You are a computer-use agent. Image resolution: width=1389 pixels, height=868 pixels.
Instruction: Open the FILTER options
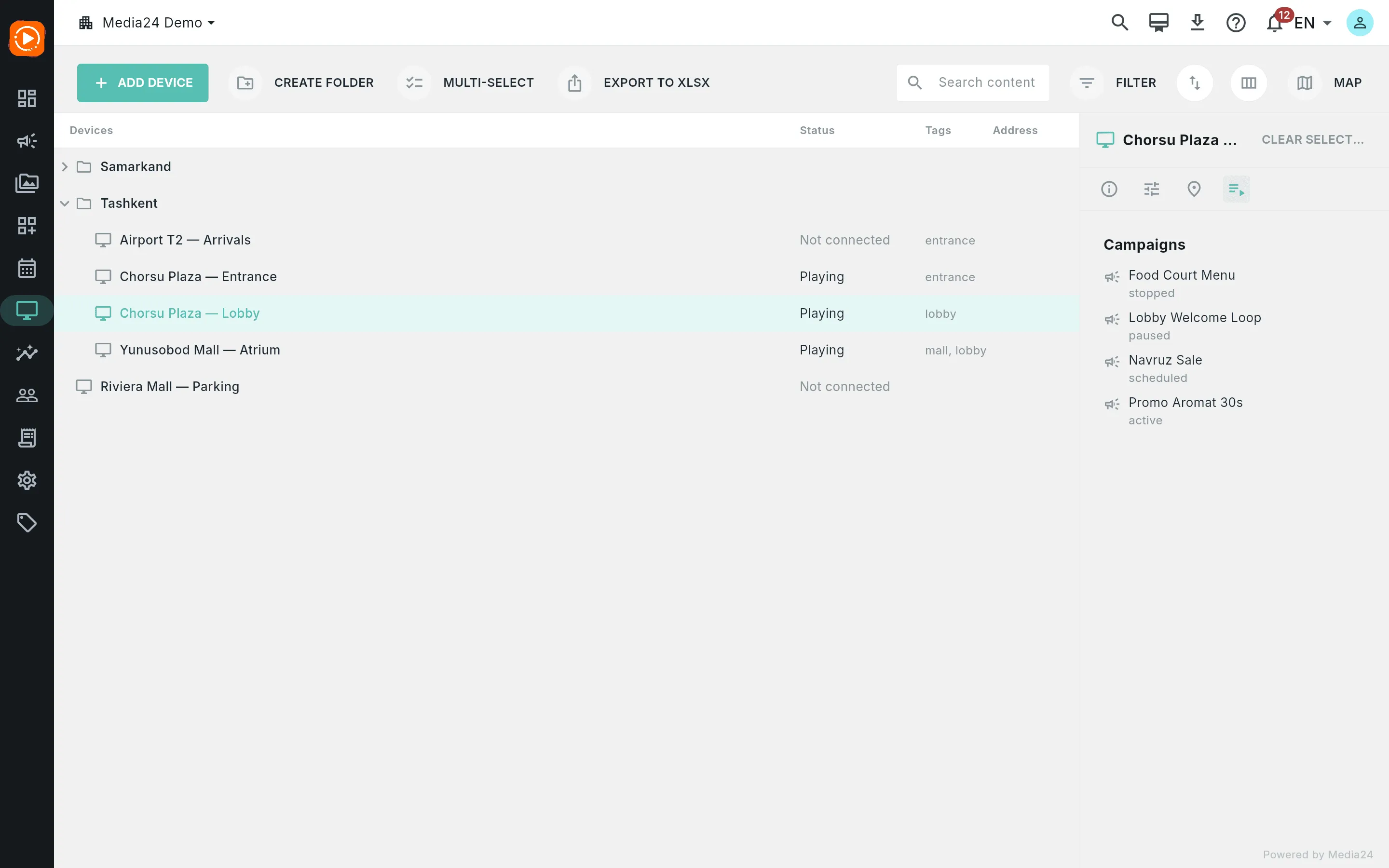(1114, 82)
